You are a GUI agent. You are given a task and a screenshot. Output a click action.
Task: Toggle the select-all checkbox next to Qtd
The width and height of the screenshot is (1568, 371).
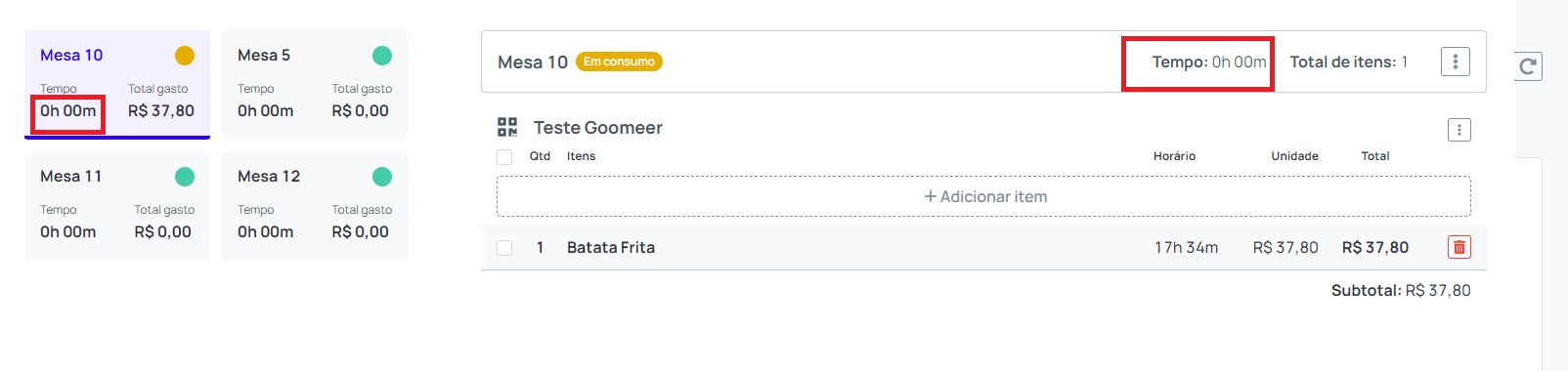point(504,157)
